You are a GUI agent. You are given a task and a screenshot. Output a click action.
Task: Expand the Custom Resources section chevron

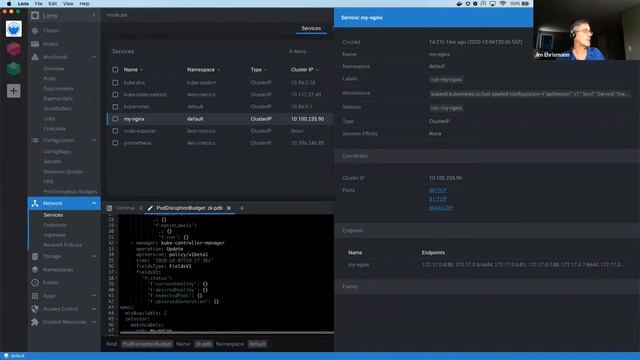[94, 322]
